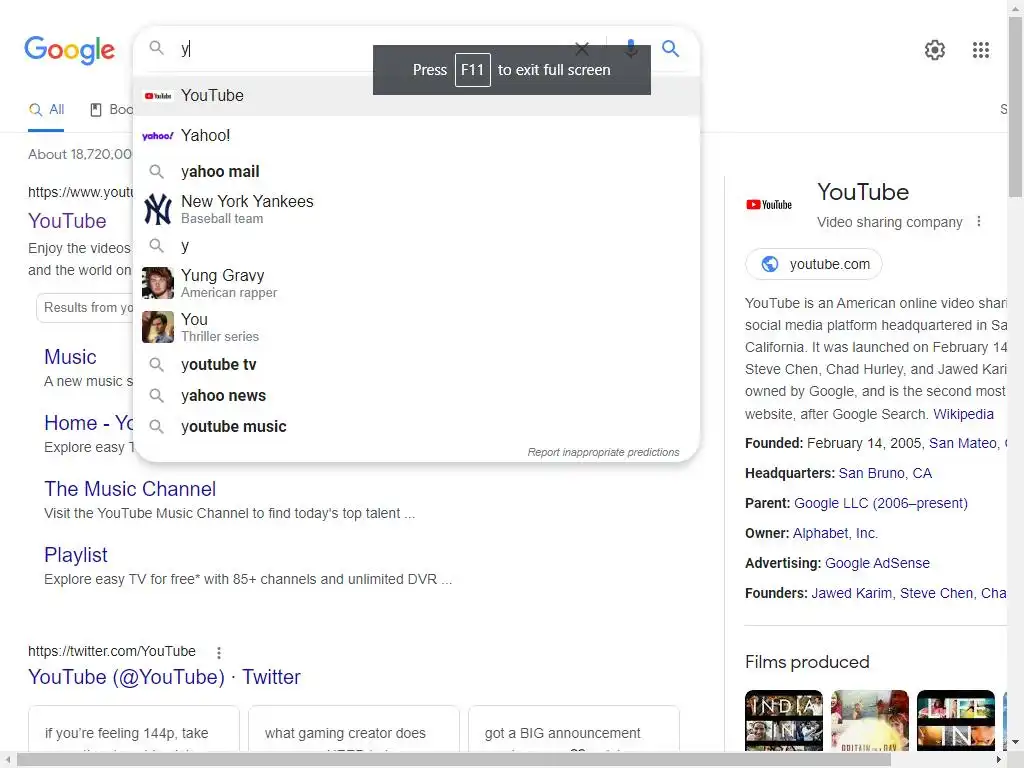Screen dimensions: 1024x768
Task: Open the Music sitelink
Action: (x=70, y=357)
